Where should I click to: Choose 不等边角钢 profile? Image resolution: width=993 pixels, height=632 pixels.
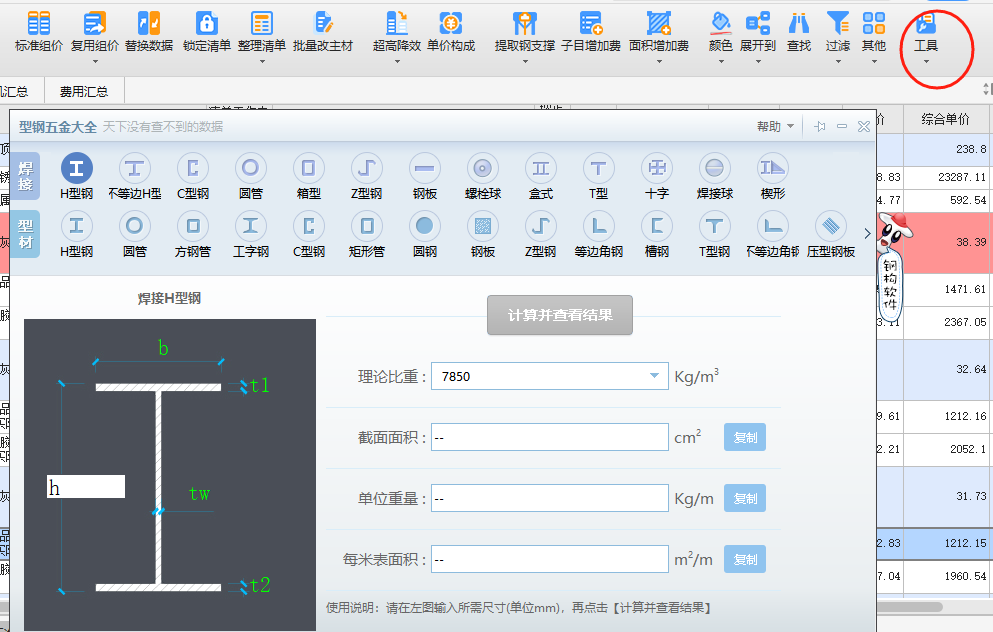[773, 234]
